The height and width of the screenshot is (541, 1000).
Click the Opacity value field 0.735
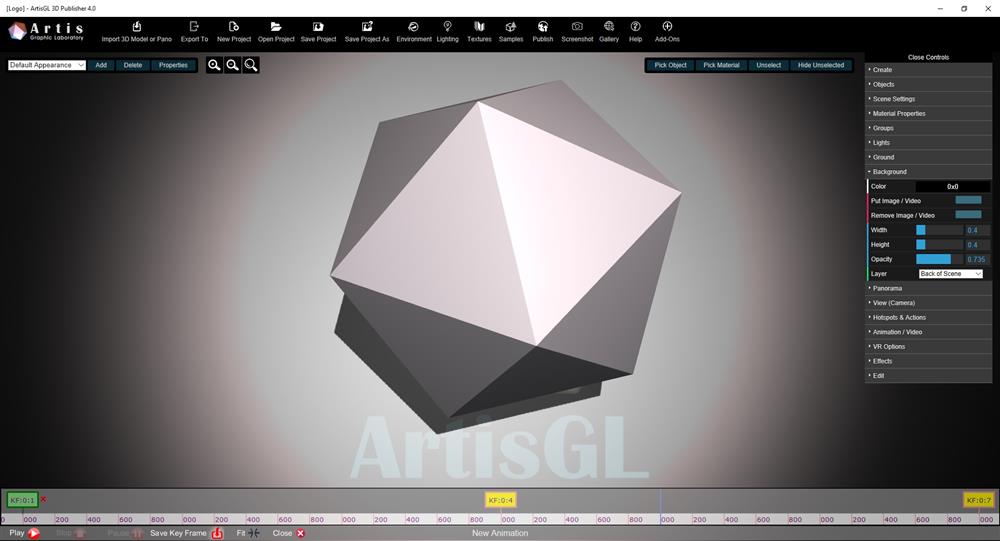click(976, 260)
